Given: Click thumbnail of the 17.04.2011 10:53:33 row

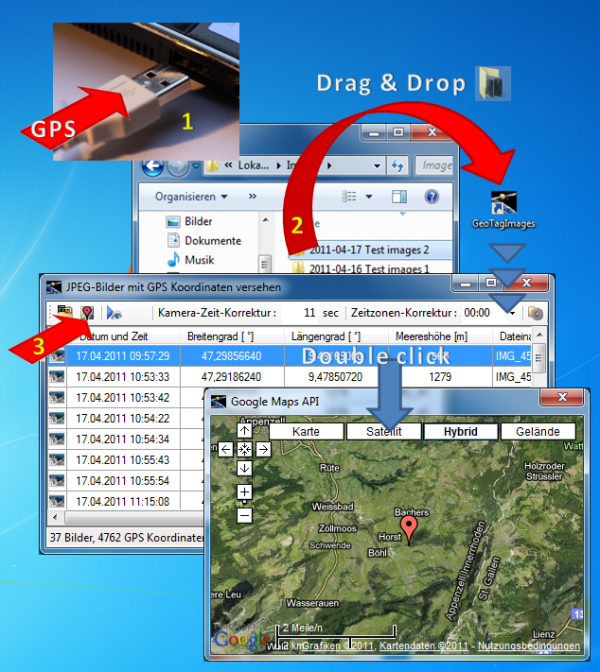Looking at the screenshot, I should tap(57, 377).
